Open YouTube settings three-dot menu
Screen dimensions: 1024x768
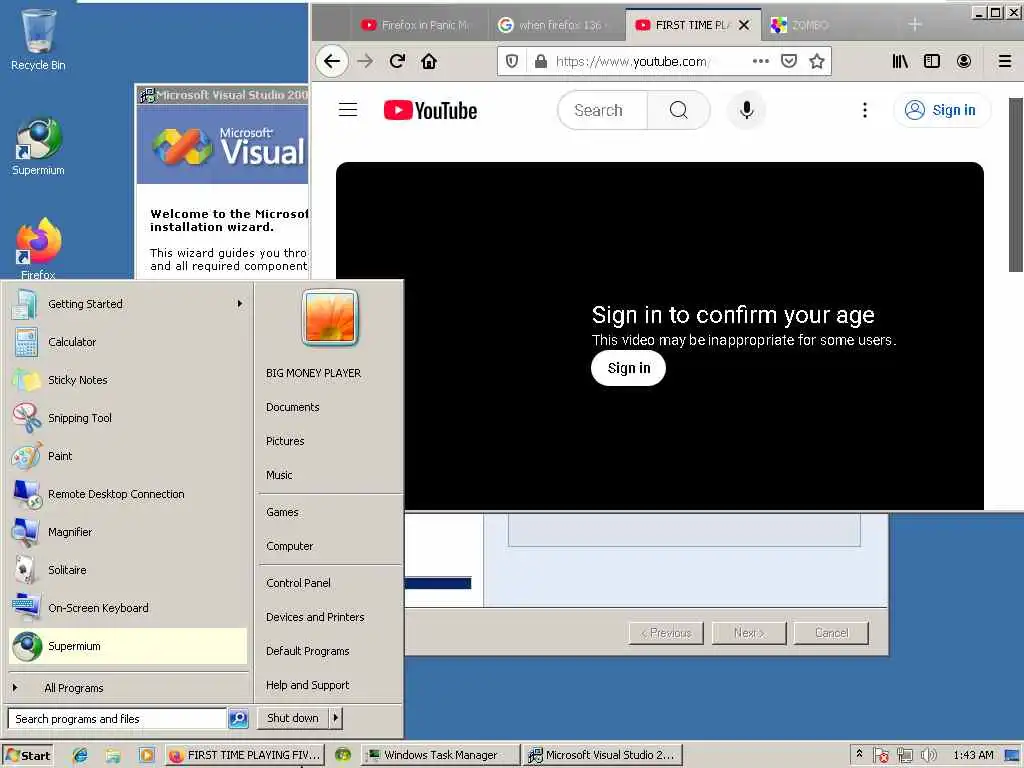point(865,110)
